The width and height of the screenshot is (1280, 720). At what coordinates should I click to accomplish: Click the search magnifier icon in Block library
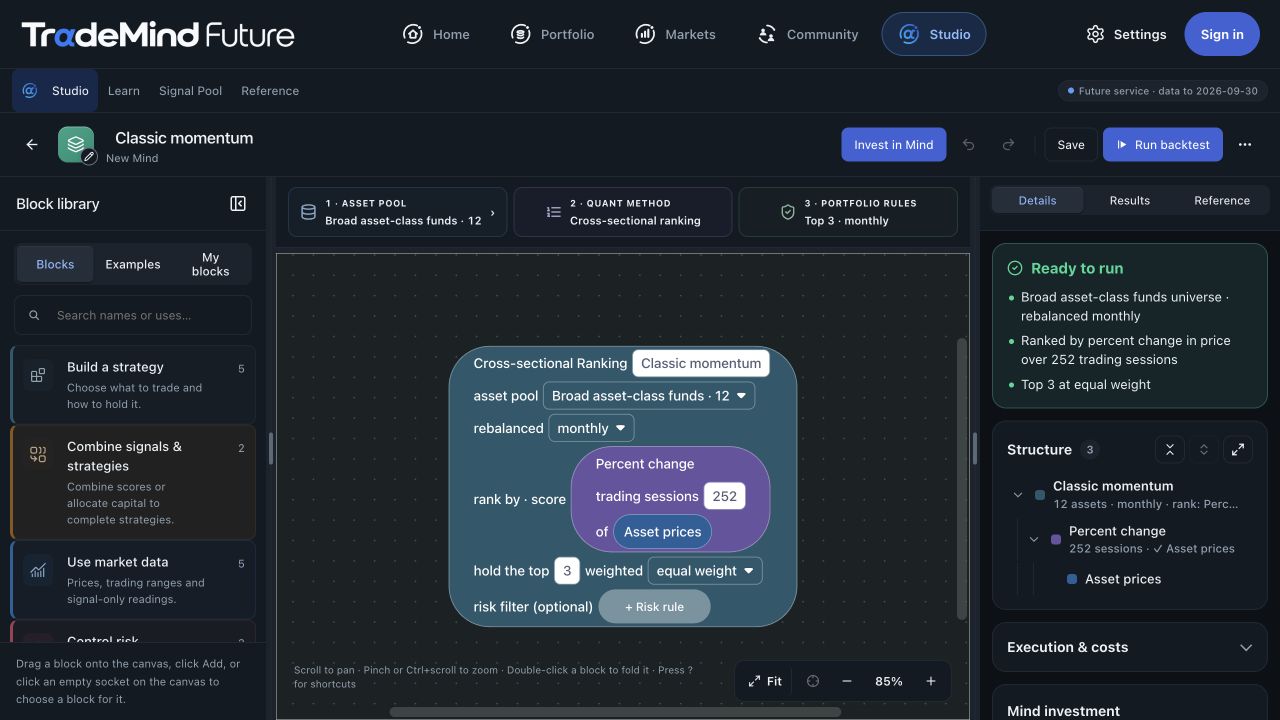pos(34,315)
